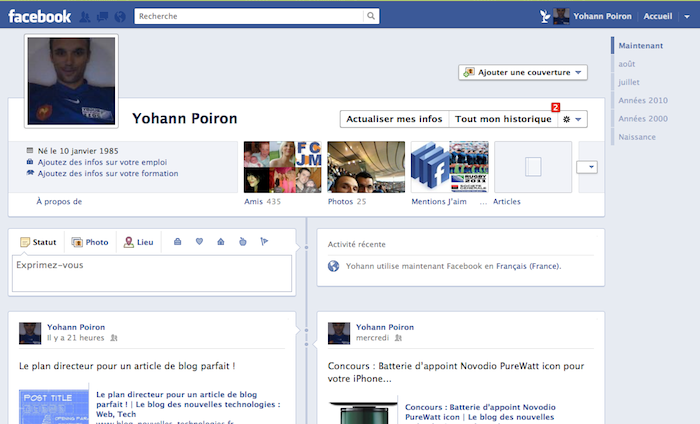Click the Facebook logo in the top bar

pos(39,16)
